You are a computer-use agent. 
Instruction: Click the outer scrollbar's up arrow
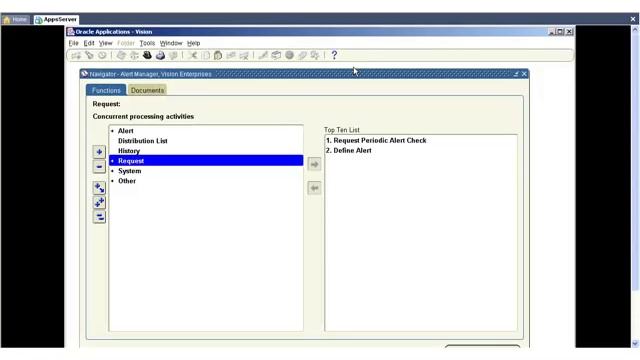point(635,30)
